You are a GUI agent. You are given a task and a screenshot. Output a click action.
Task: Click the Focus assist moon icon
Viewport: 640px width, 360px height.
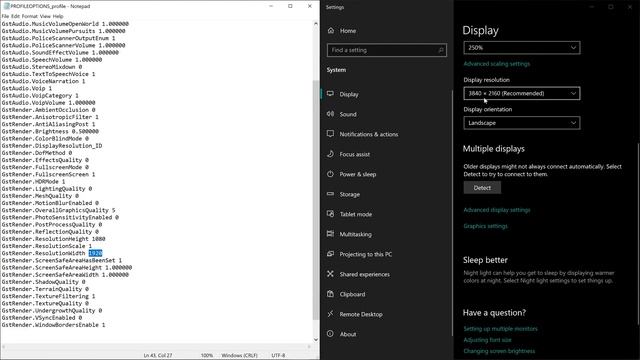point(330,154)
